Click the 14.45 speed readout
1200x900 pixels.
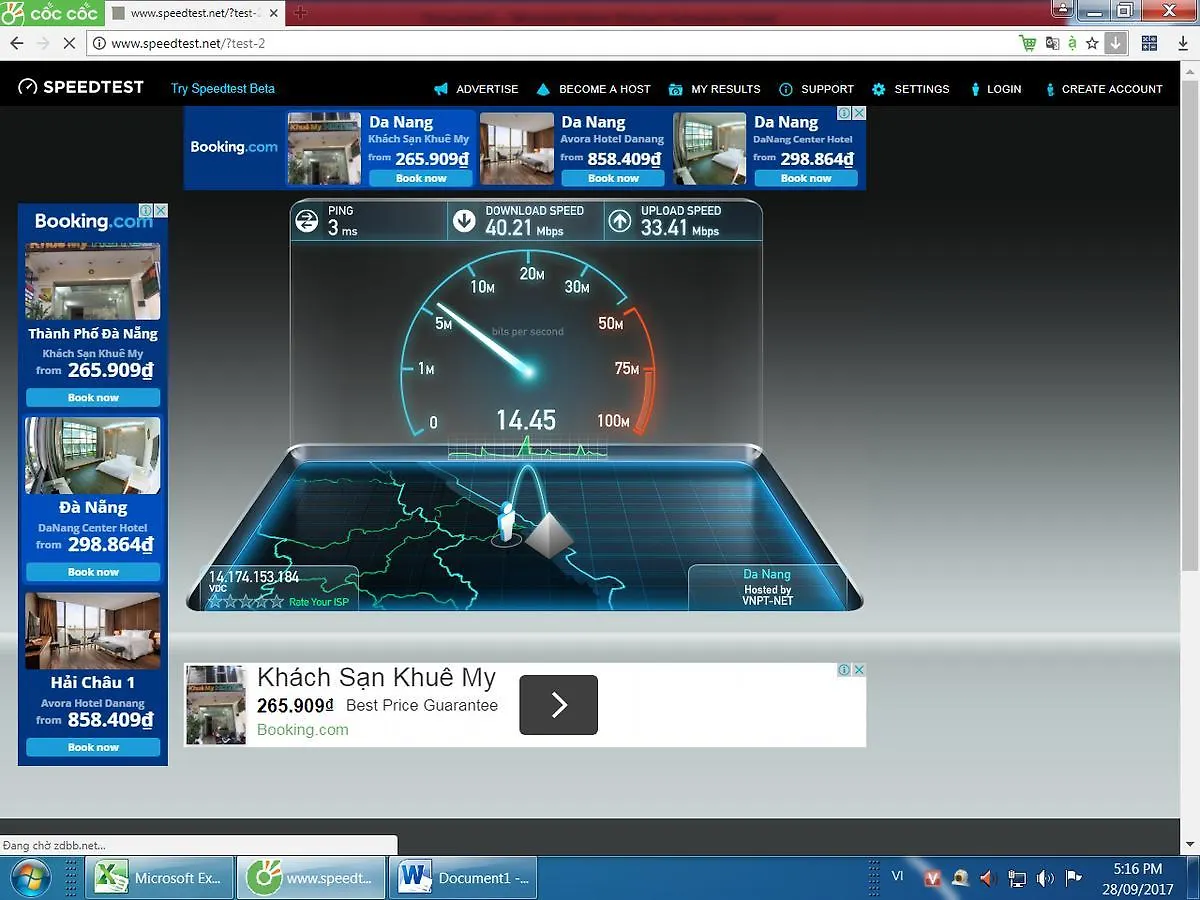click(526, 420)
